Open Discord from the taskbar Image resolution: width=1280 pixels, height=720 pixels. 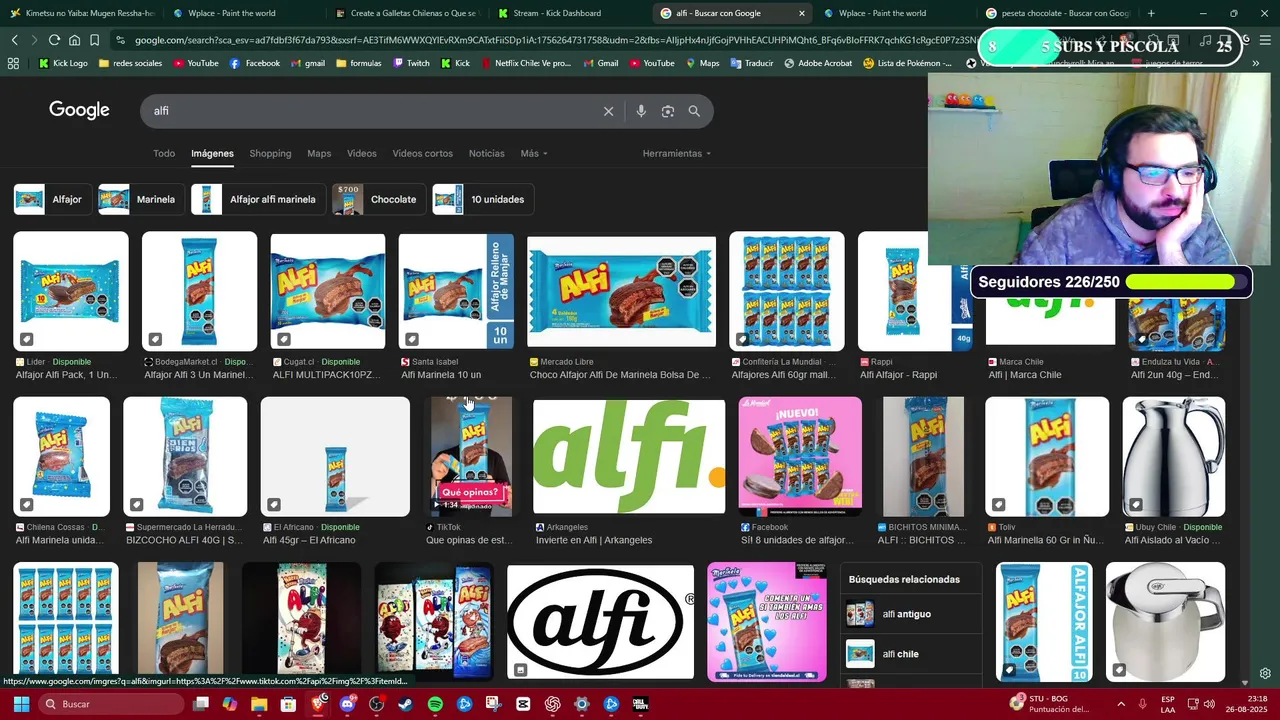point(347,704)
